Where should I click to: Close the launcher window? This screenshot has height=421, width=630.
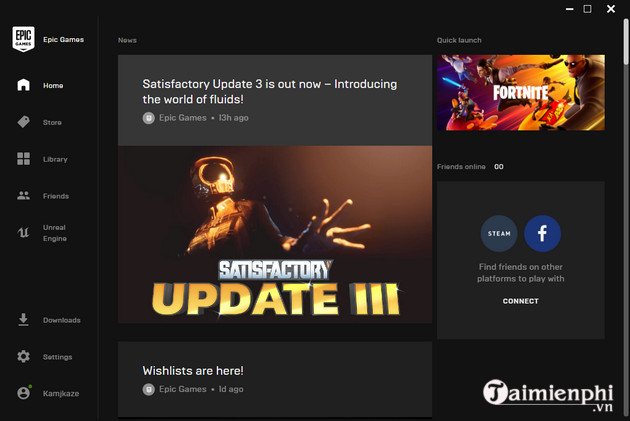pos(611,9)
